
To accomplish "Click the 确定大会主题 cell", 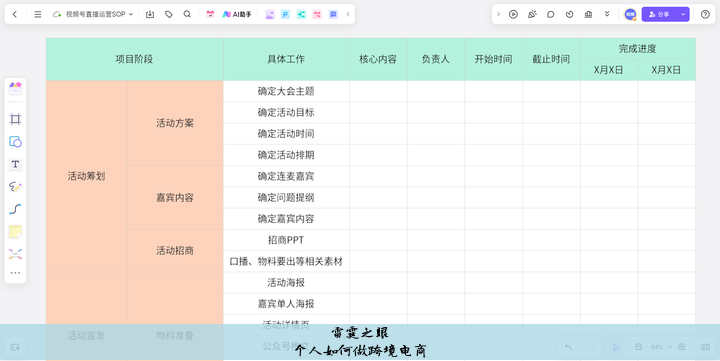I will [286, 91].
